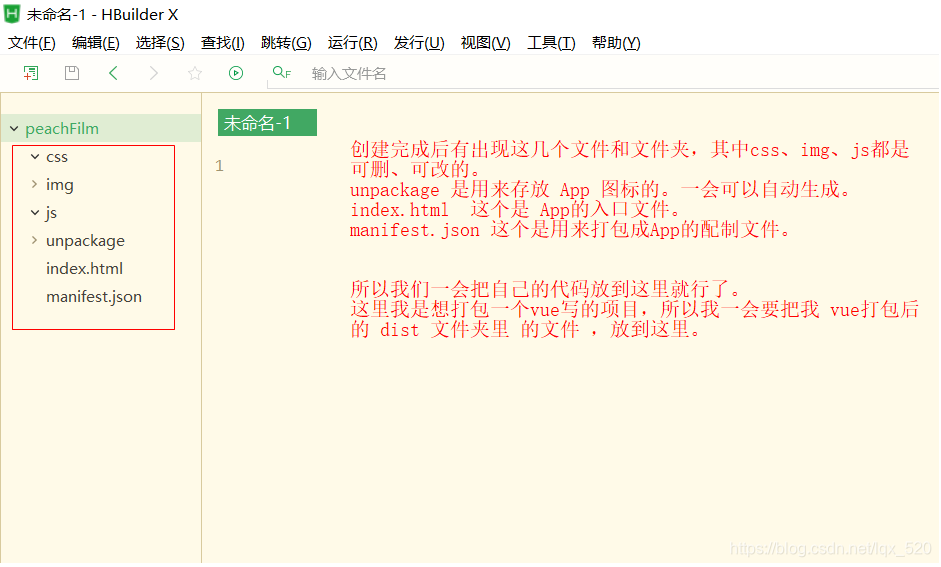Collapse the css folder chevron
This screenshot has width=941, height=567.
pos(35,157)
